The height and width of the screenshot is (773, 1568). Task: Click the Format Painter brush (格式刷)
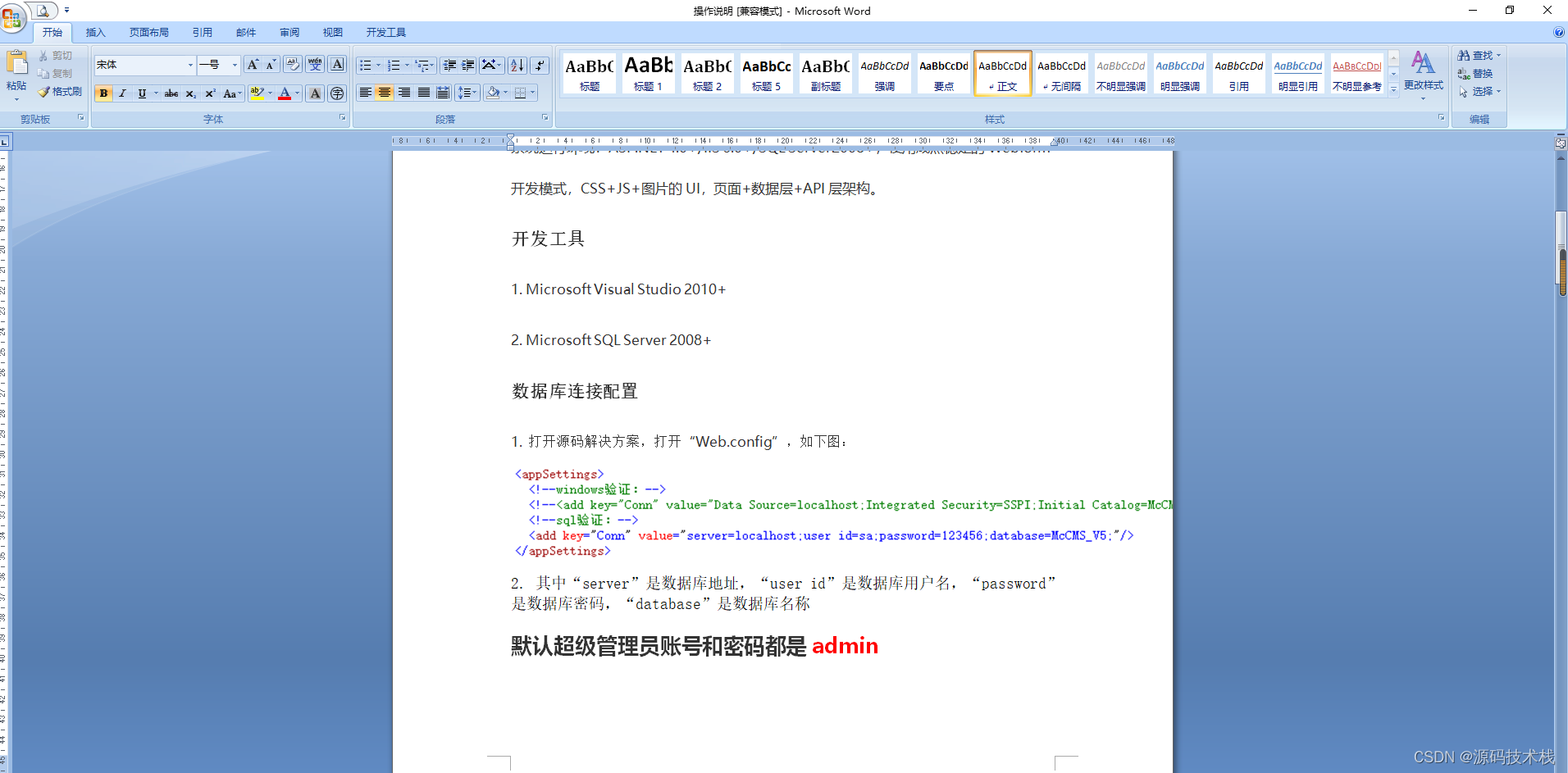[x=60, y=92]
